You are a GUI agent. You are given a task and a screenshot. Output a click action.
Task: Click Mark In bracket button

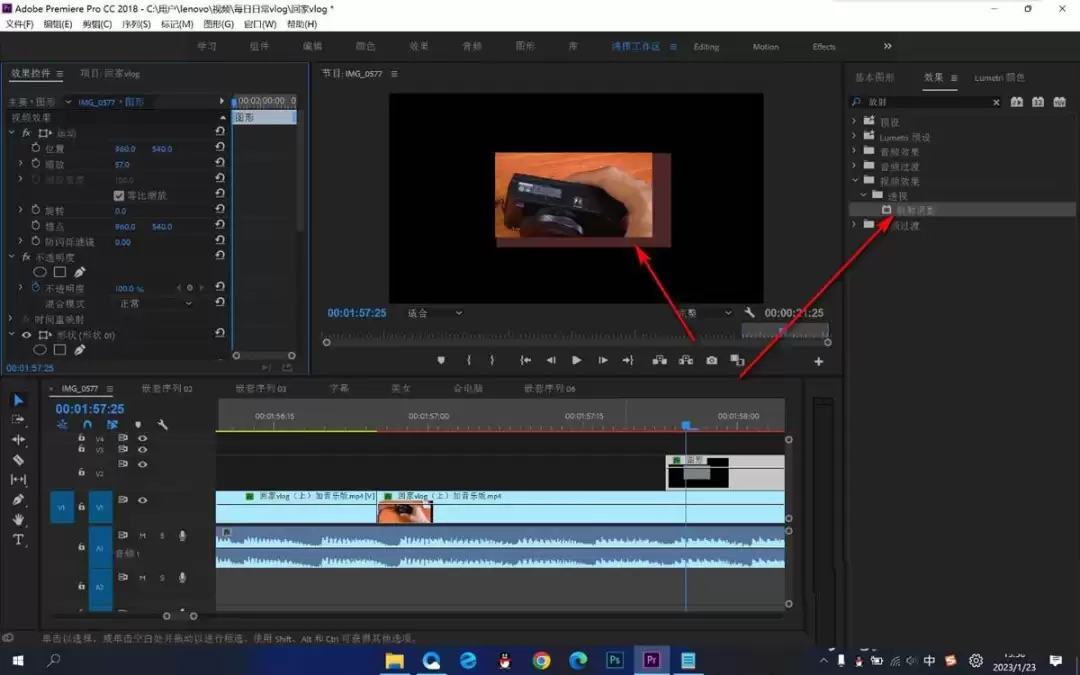pos(468,360)
